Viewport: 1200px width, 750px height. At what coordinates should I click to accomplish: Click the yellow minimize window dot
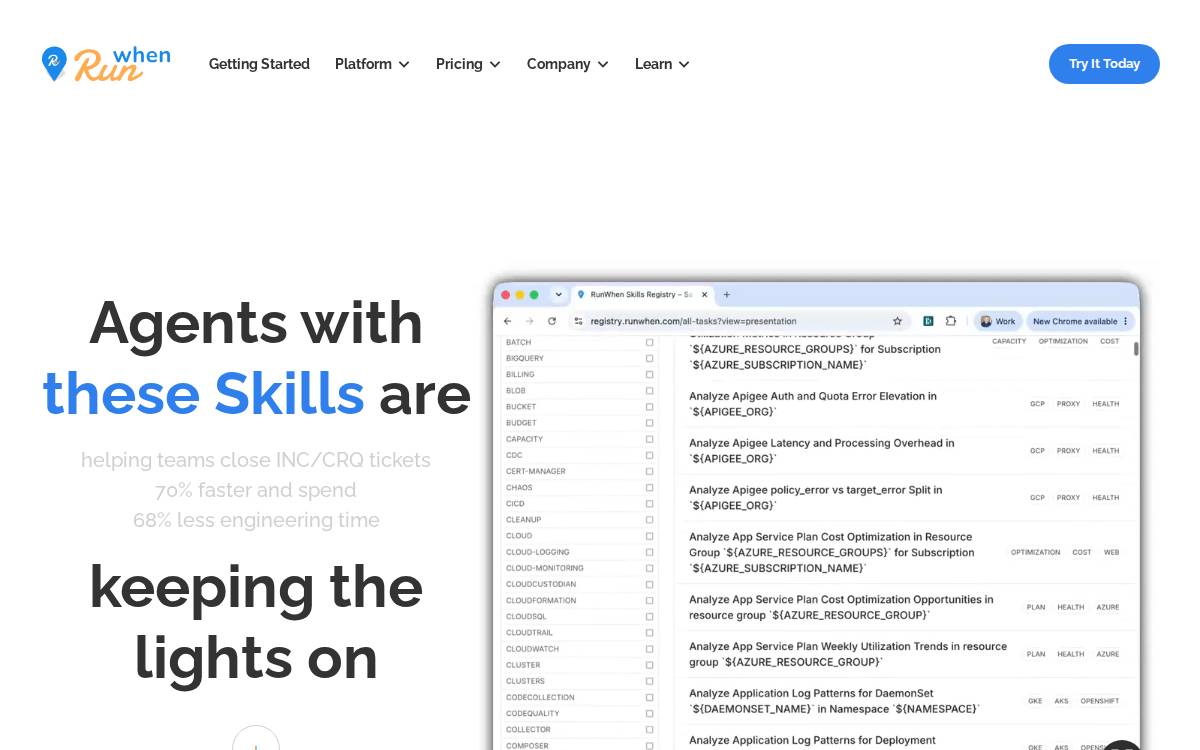tap(520, 295)
